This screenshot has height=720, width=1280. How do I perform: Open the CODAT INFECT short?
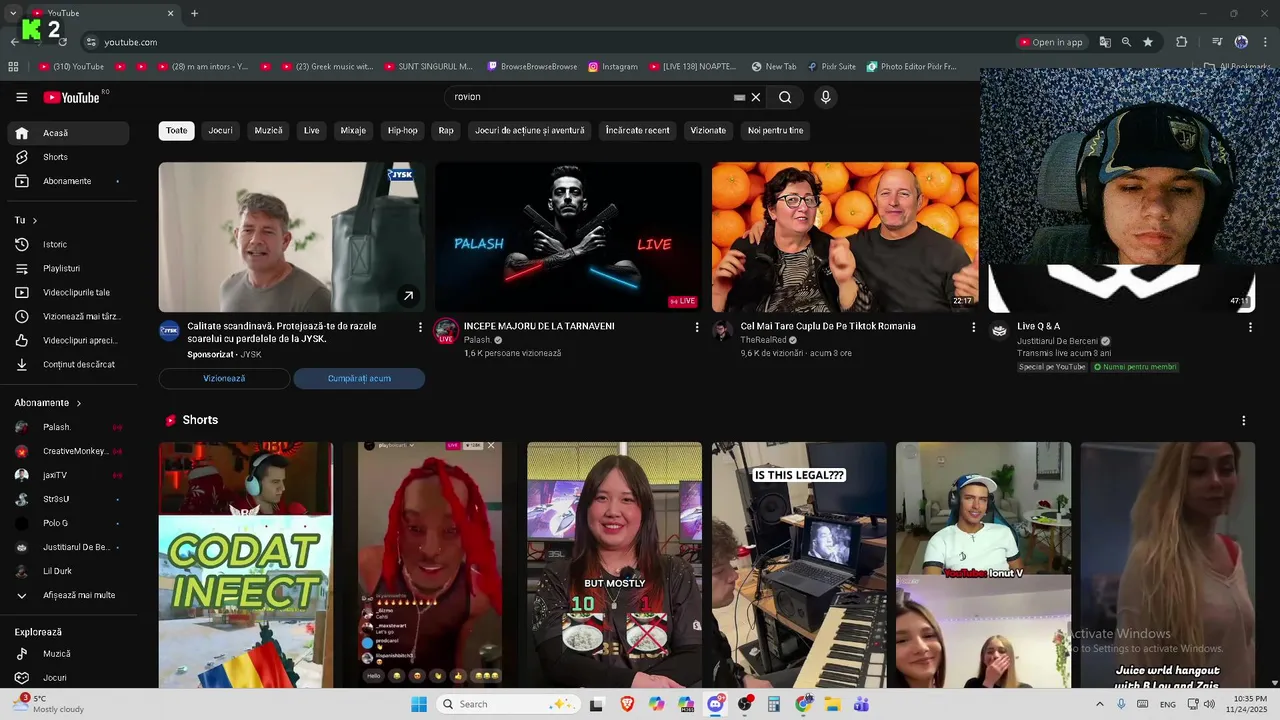246,565
